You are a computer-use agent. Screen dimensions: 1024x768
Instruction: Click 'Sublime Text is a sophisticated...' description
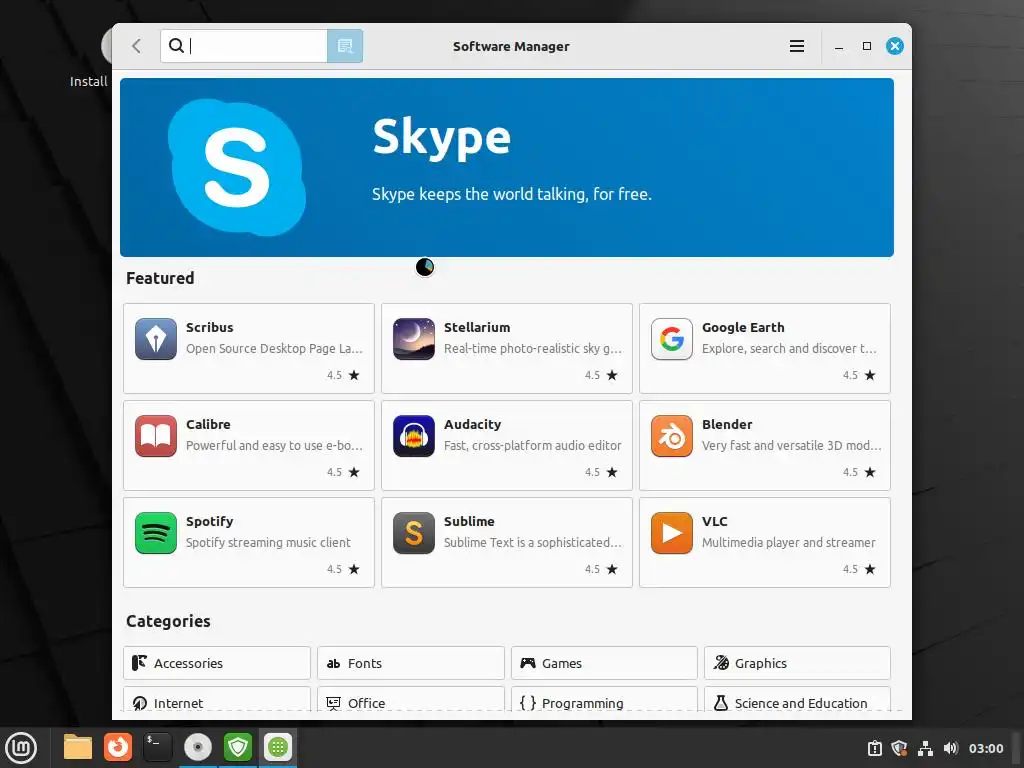click(x=532, y=543)
